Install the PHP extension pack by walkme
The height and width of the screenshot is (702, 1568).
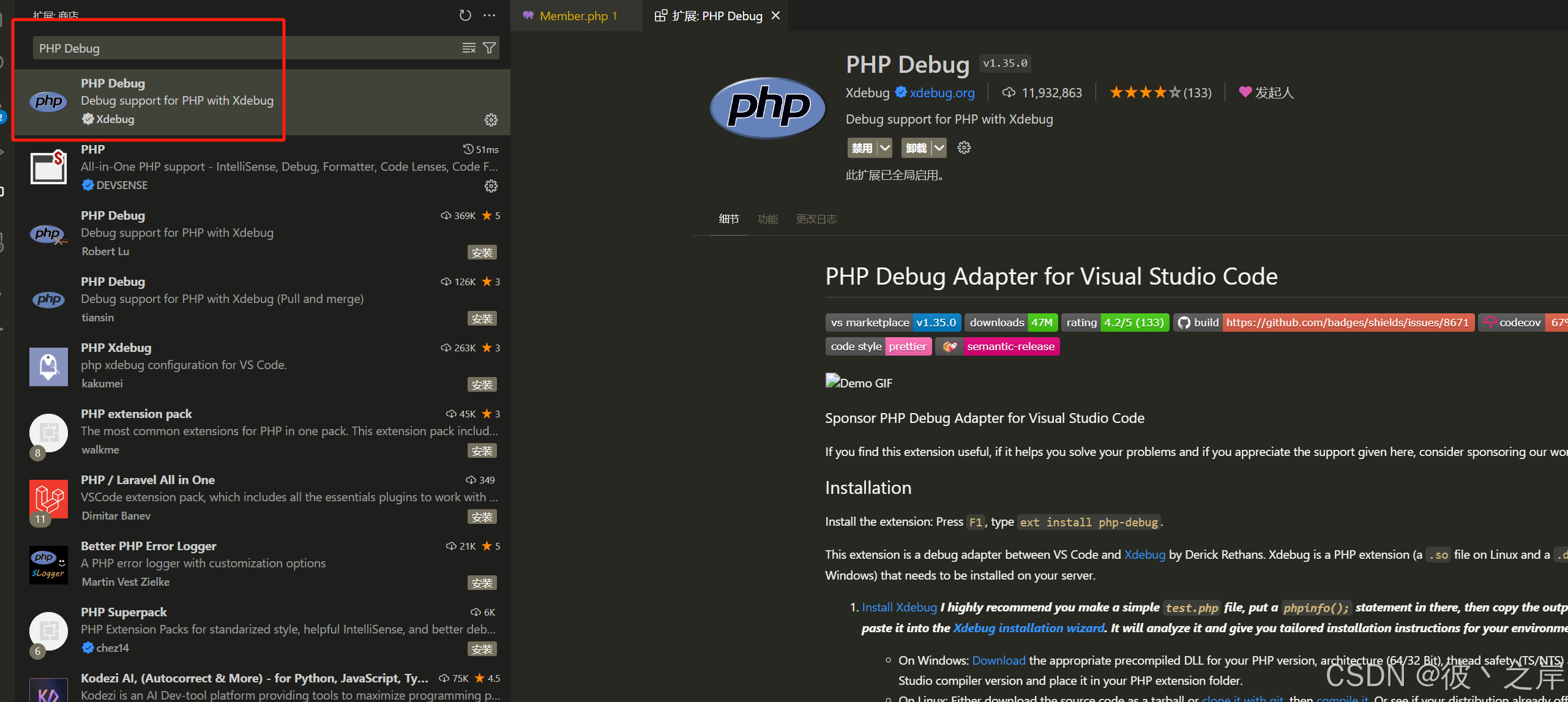pyautogui.click(x=482, y=450)
